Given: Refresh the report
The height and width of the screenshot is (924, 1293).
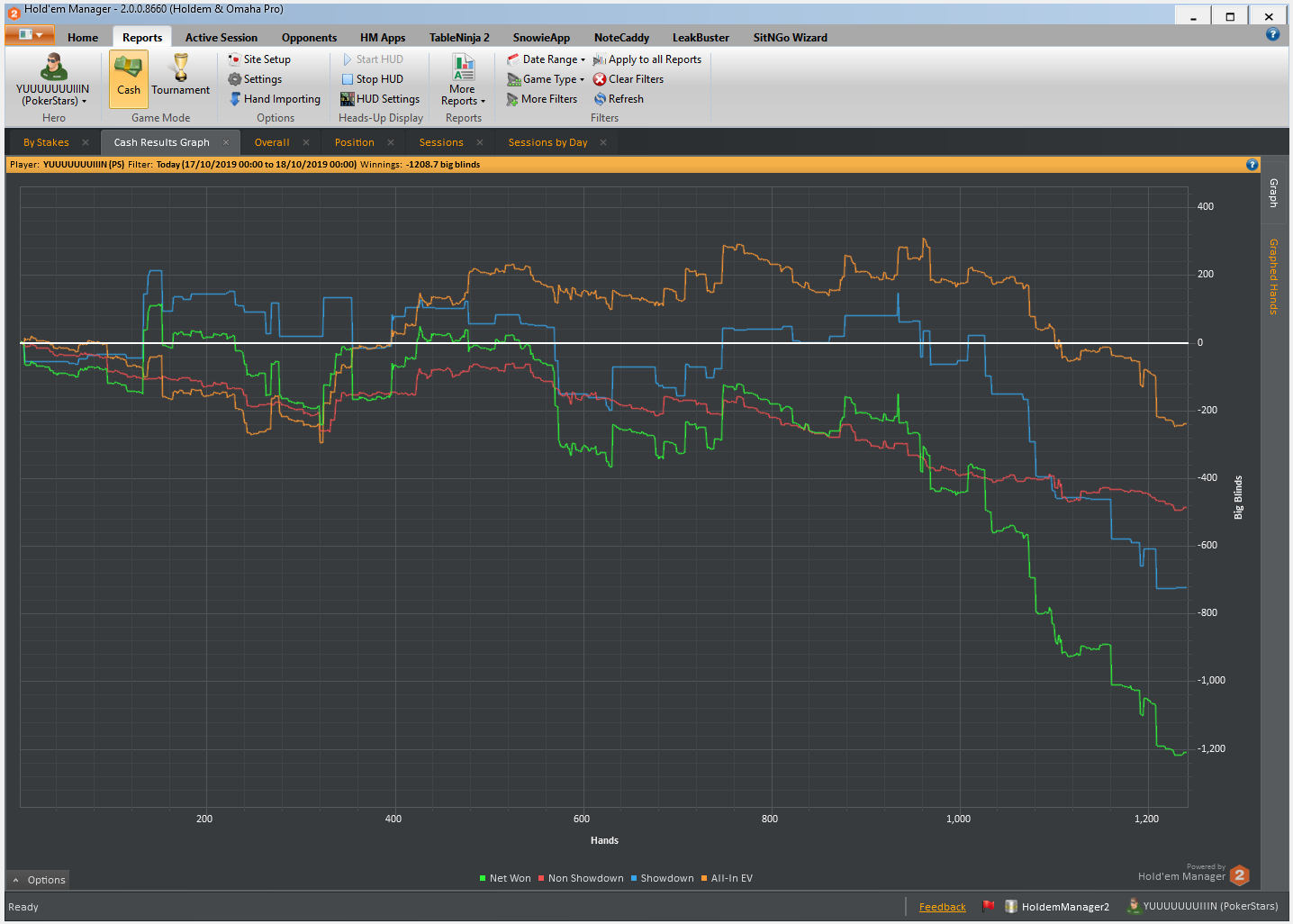Looking at the screenshot, I should 619,99.
